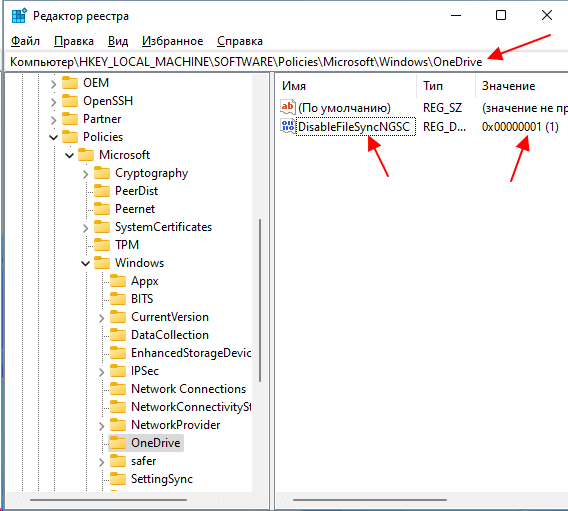The width and height of the screenshot is (568, 511).
Task: Open the Файл menu
Action: pyautogui.click(x=25, y=41)
